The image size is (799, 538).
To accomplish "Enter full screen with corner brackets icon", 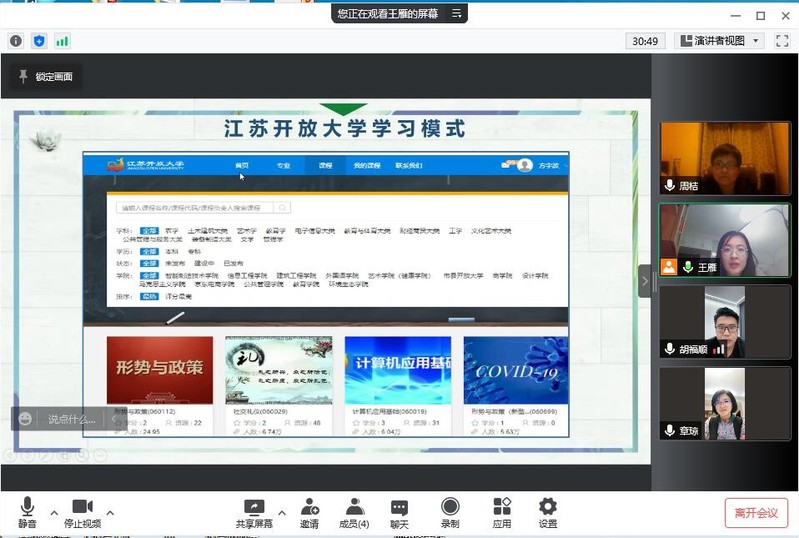I will pyautogui.click(x=782, y=41).
